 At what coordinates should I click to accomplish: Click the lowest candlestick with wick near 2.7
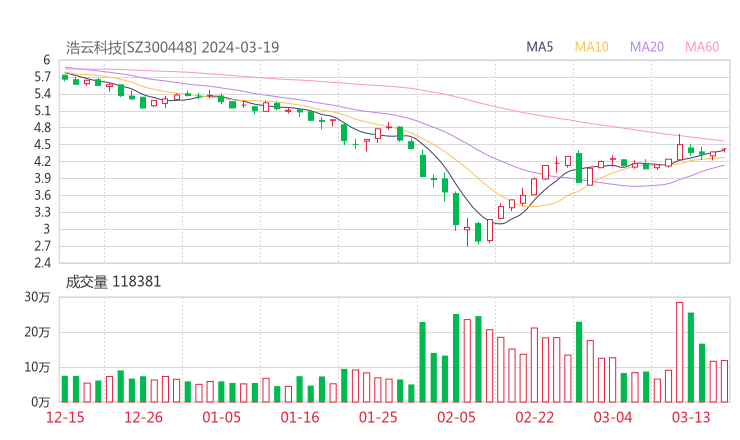coord(467,232)
